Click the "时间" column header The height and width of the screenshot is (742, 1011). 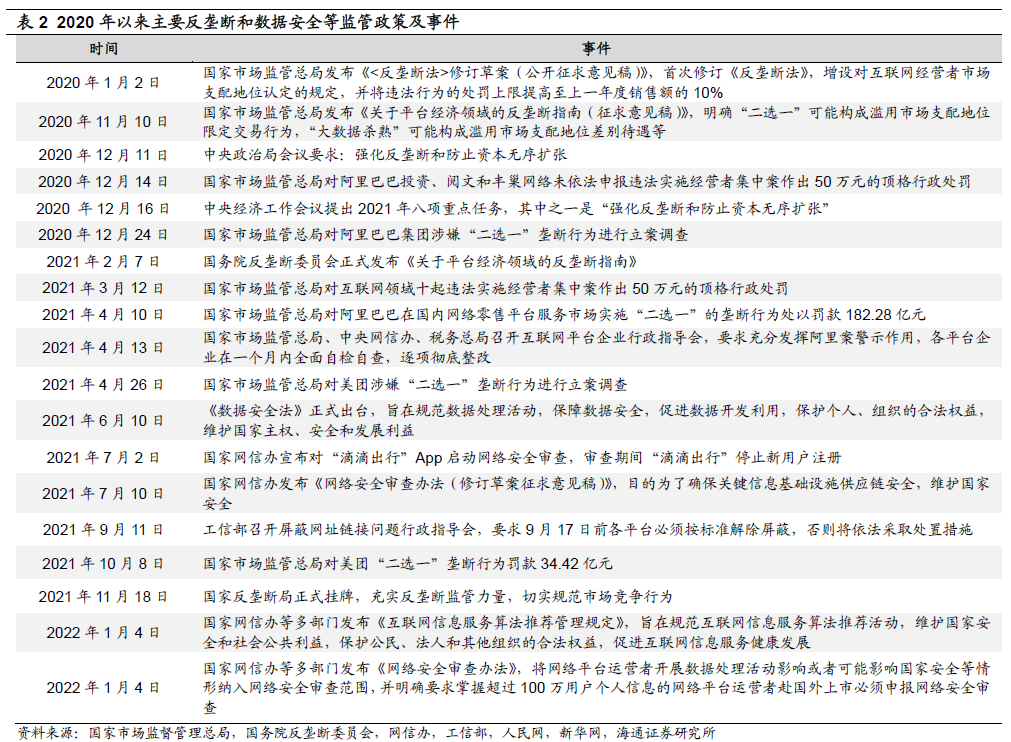tap(103, 48)
